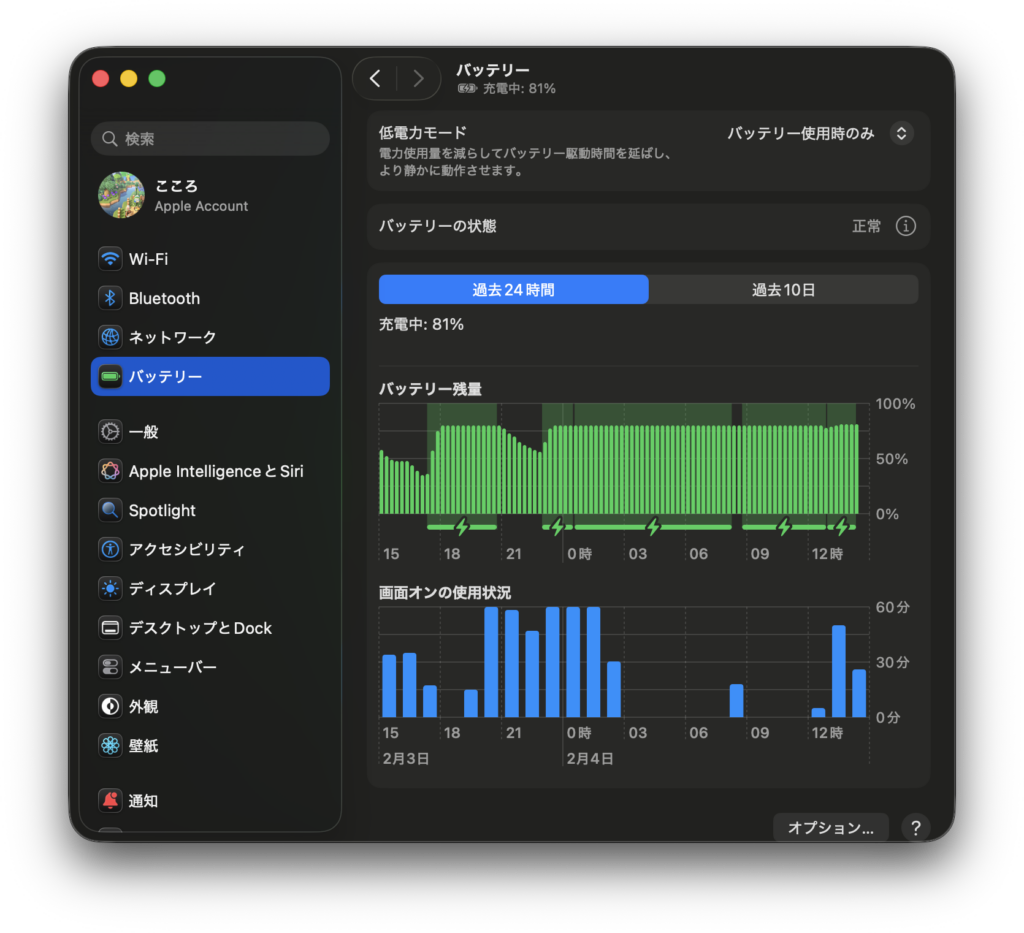Click the help question mark button

915,828
